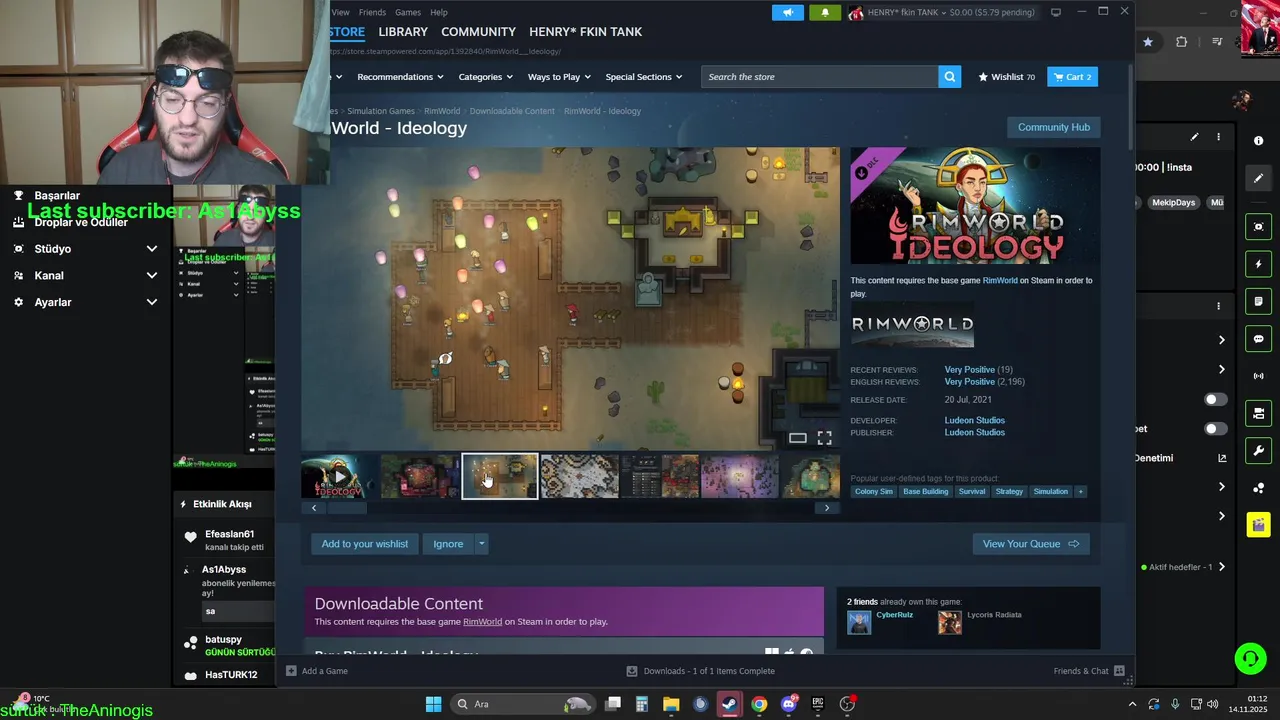Open the Help menu in Steam

439,12
